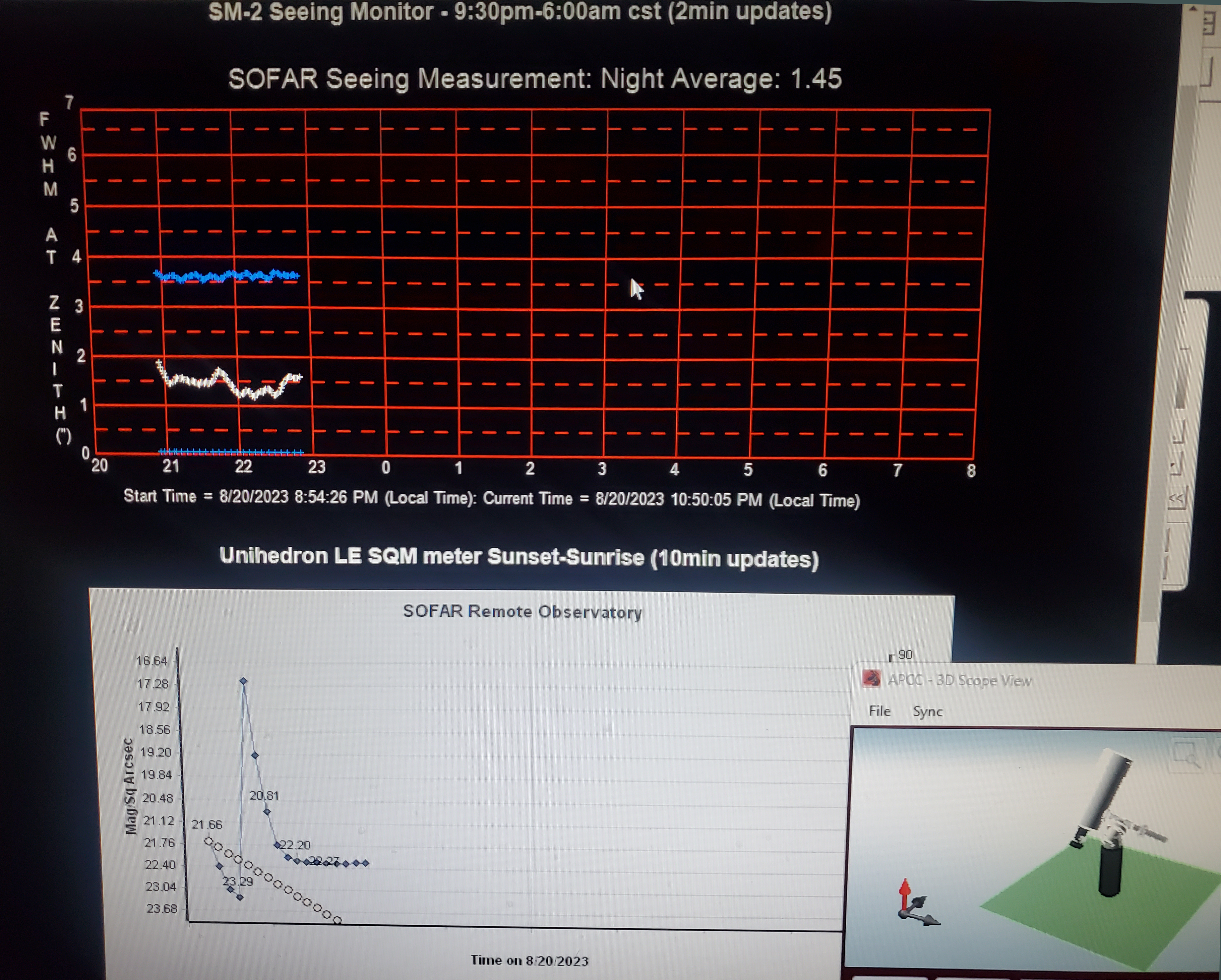Click the 17.28 peak data point on SQM chart
The width and height of the screenshot is (1221, 980).
pyautogui.click(x=244, y=681)
